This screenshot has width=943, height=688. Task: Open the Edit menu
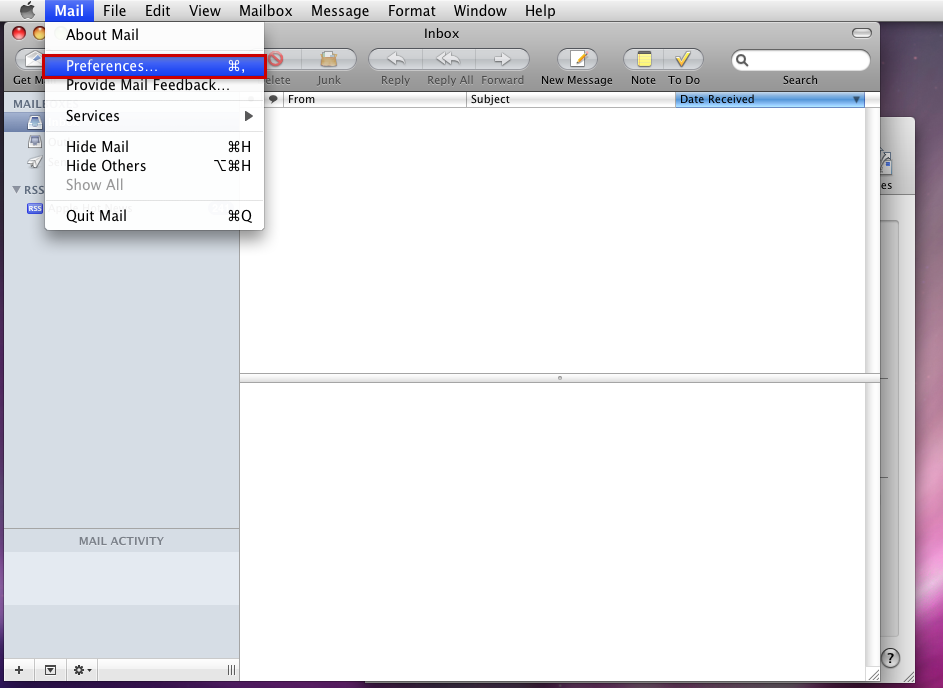[158, 11]
